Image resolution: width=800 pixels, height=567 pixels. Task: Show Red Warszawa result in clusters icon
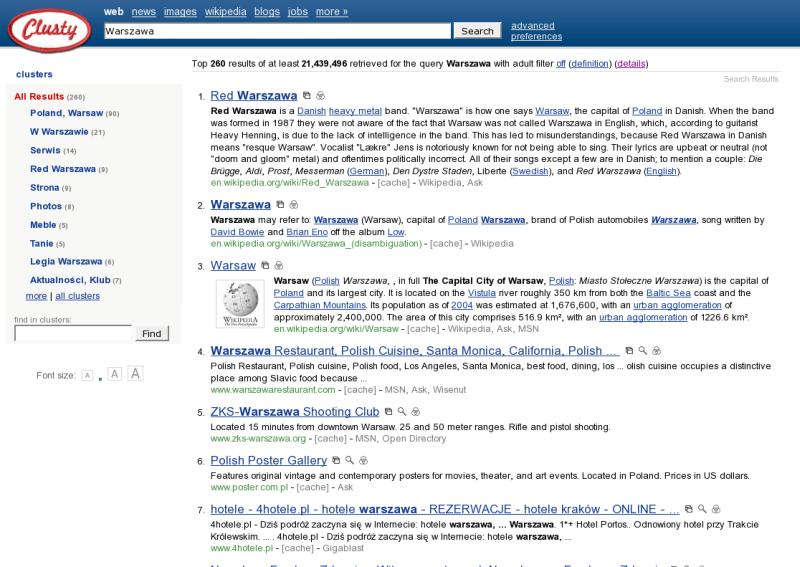(x=320, y=95)
